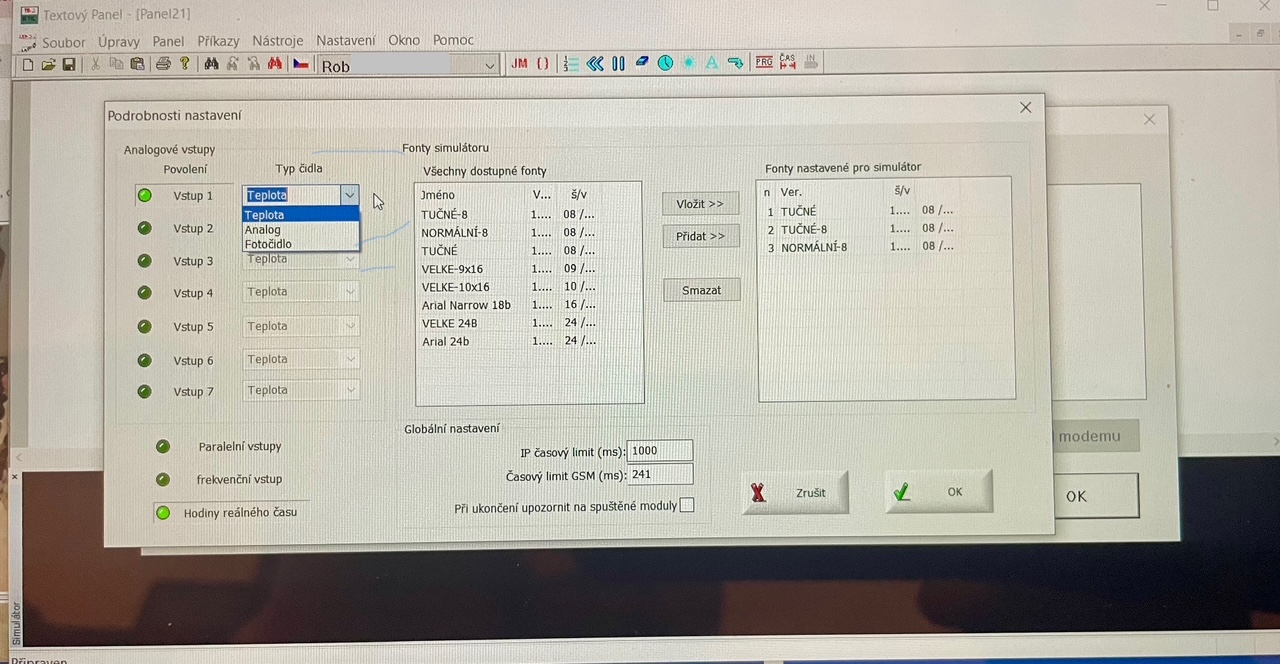Click the Zrušit button
Viewport: 1280px width, 664px height.
[x=796, y=493]
